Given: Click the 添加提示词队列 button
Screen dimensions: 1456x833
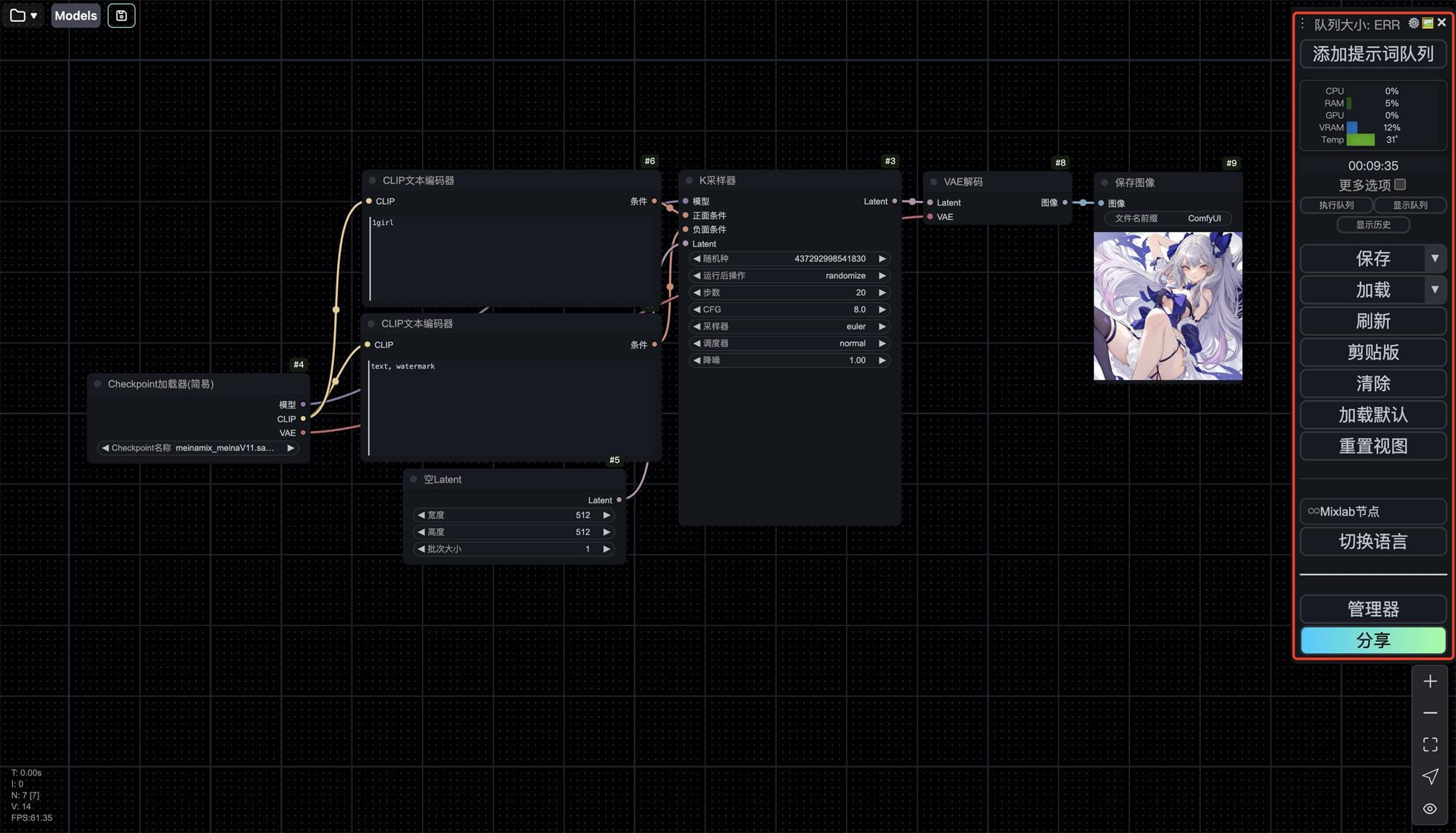Looking at the screenshot, I should coord(1372,54).
